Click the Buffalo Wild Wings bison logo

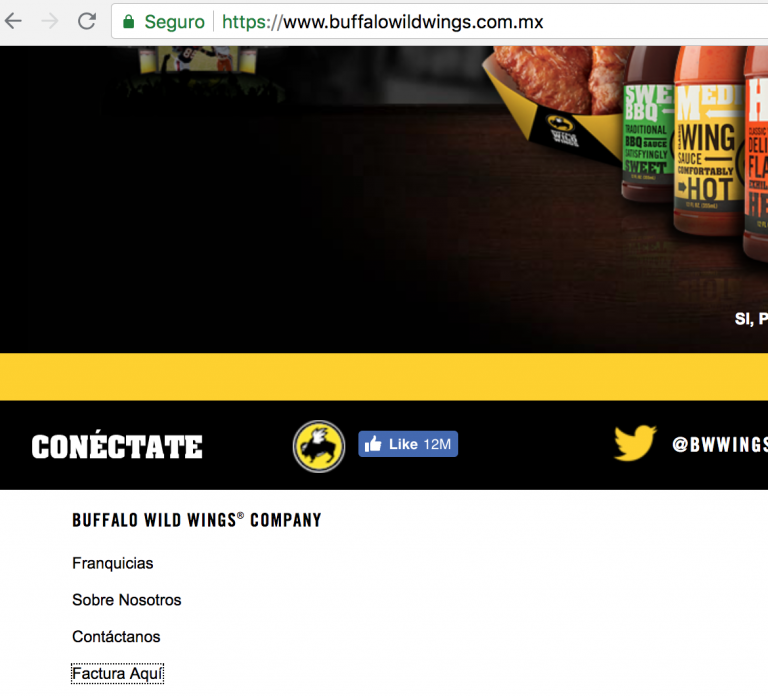(x=319, y=446)
